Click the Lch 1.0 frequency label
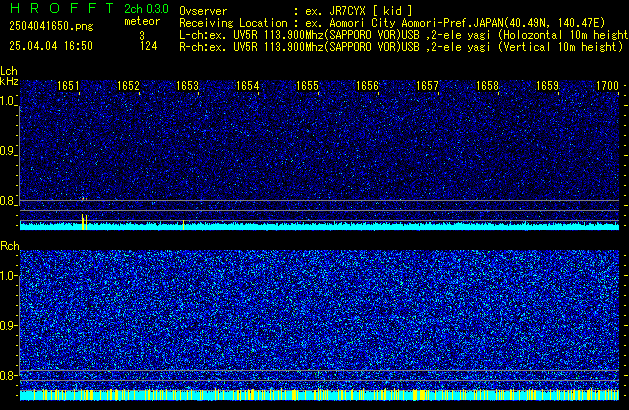This screenshot has width=629, height=410. pyautogui.click(x=8, y=101)
